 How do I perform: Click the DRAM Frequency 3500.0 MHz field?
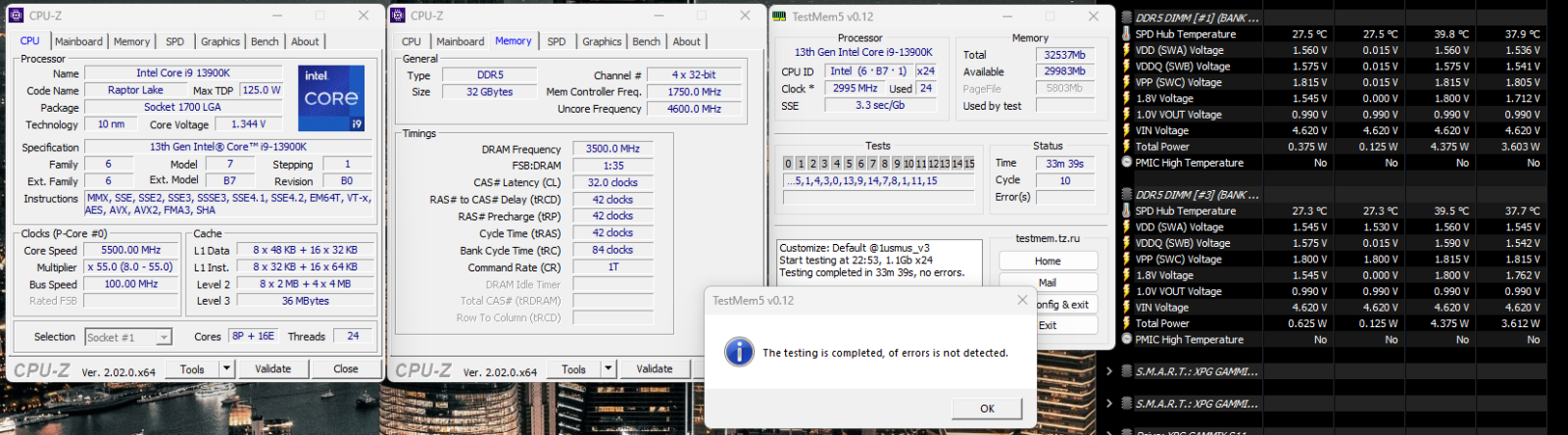612,149
